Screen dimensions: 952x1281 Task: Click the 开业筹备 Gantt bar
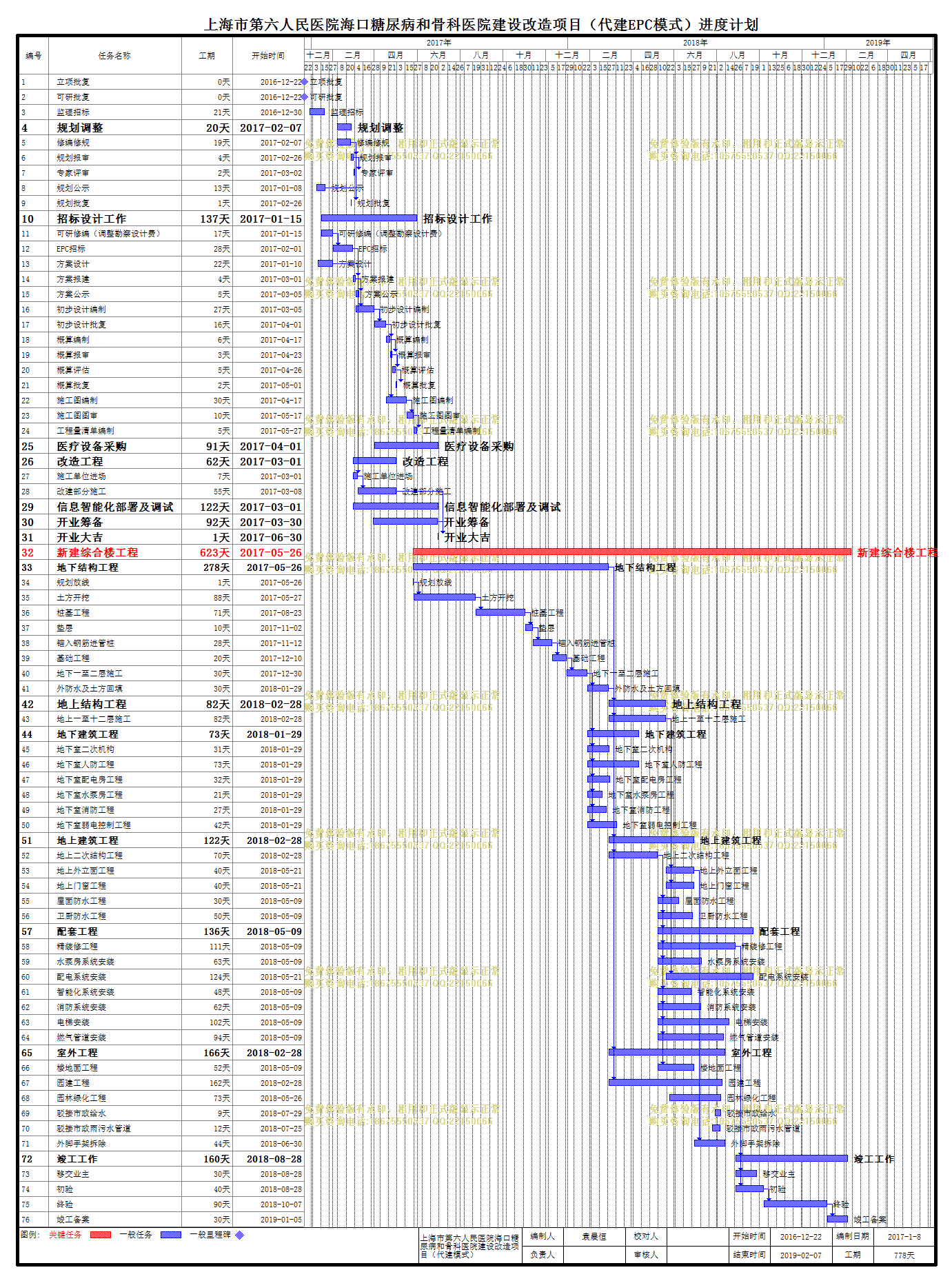(405, 521)
